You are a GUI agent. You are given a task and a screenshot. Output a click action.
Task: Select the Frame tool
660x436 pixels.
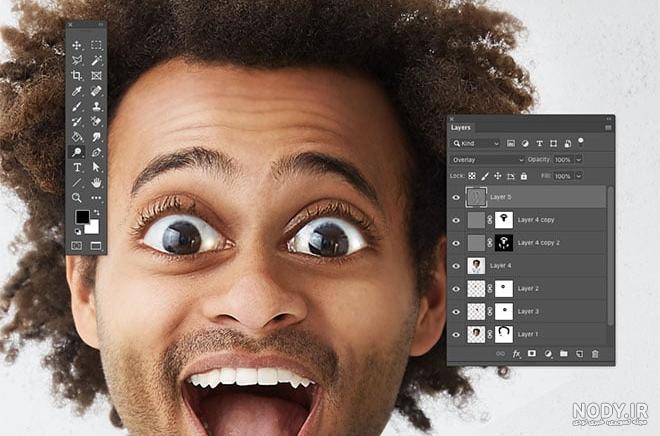[x=96, y=75]
